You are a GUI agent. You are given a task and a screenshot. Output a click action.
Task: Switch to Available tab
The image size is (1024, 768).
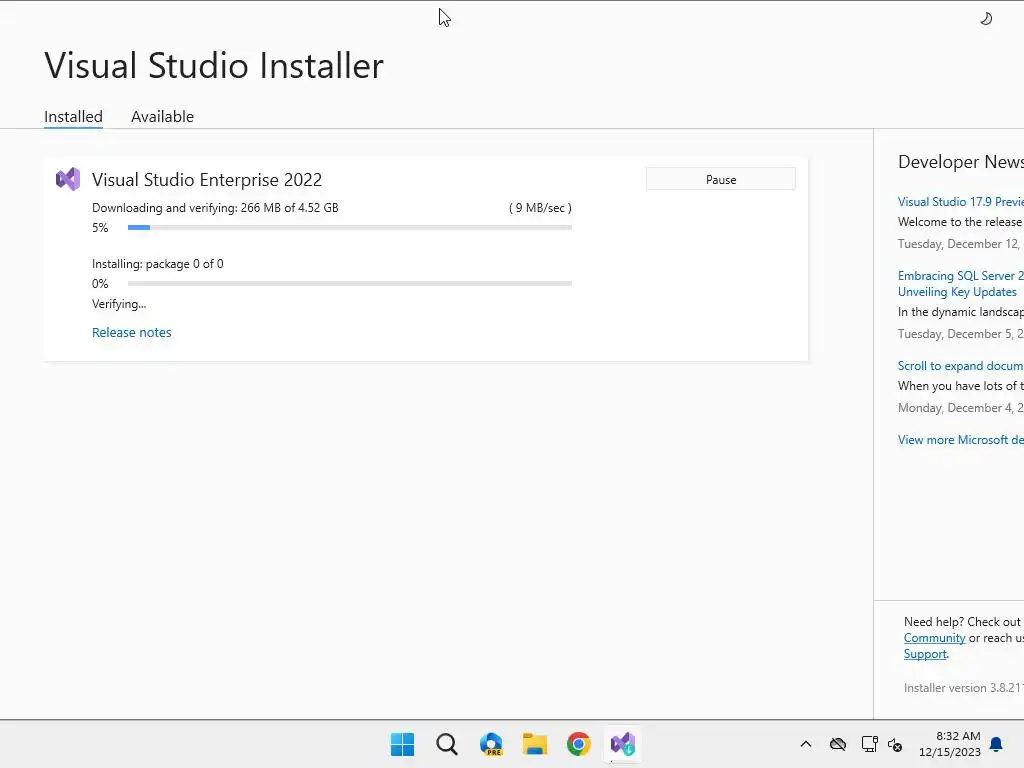tap(163, 116)
